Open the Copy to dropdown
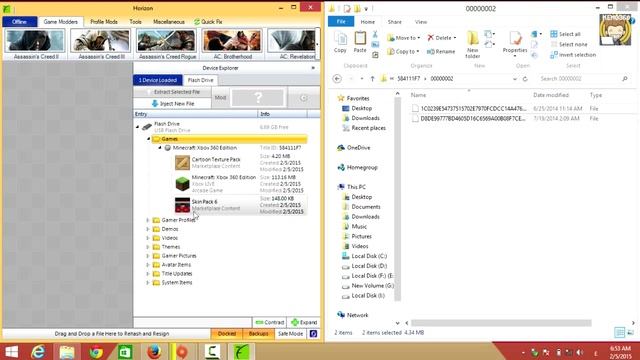 [403, 51]
